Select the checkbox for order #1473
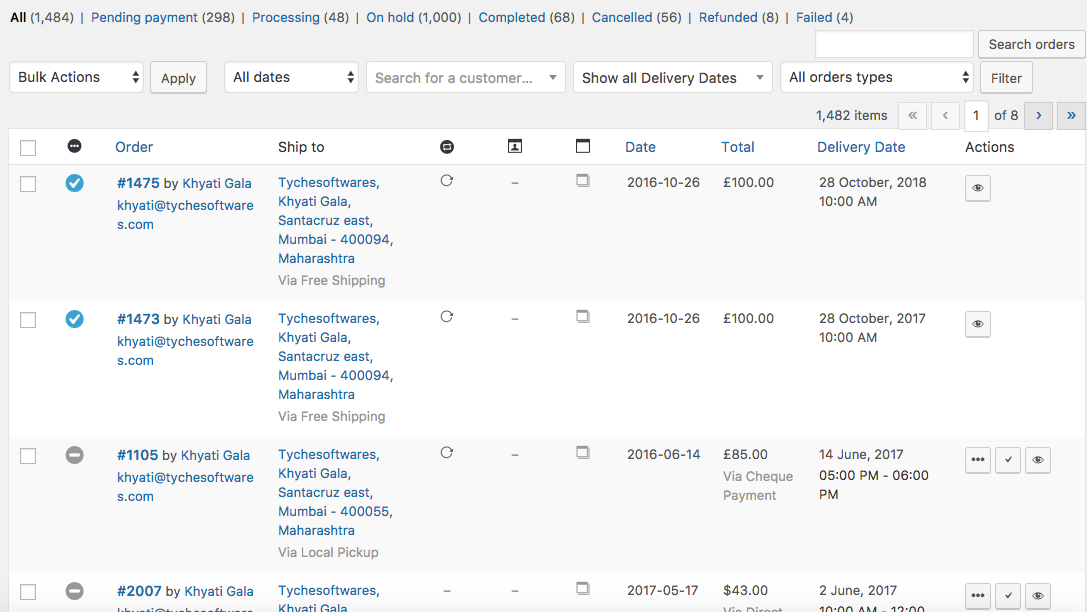The width and height of the screenshot is (1087, 612). [28, 320]
